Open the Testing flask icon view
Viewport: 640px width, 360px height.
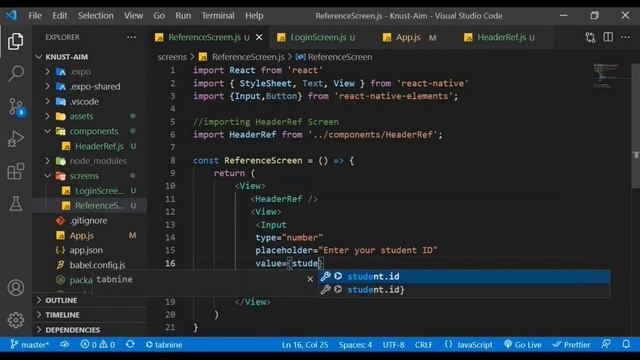click(16, 204)
